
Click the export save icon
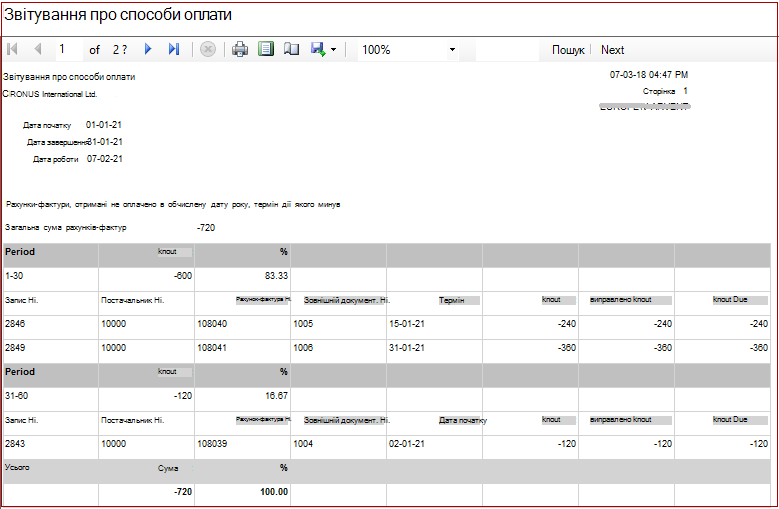pos(318,49)
